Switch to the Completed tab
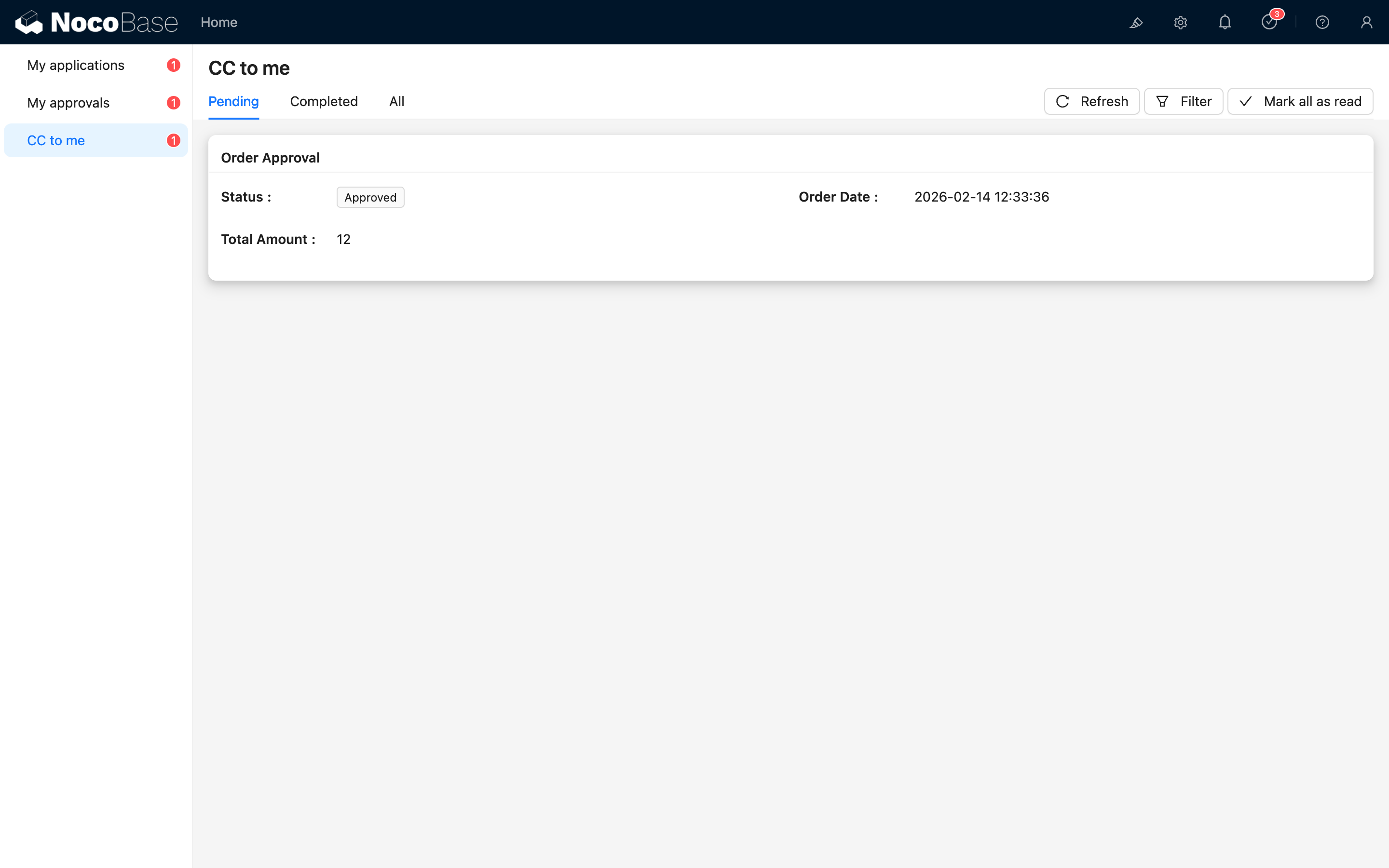This screenshot has width=1389, height=868. 324,102
